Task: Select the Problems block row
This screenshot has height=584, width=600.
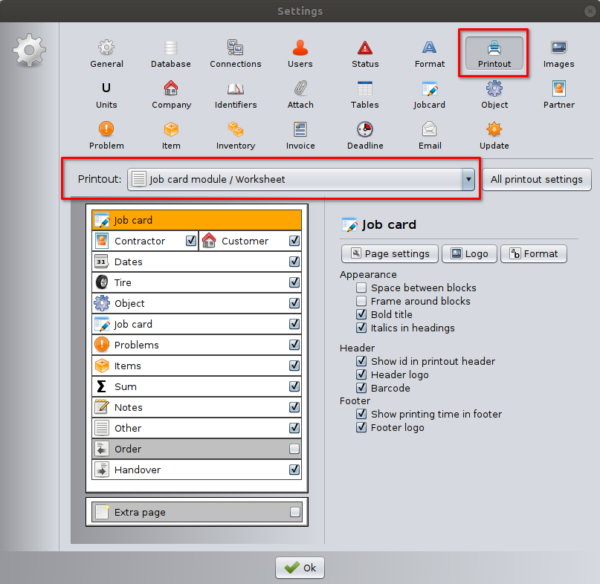Action: [197, 345]
